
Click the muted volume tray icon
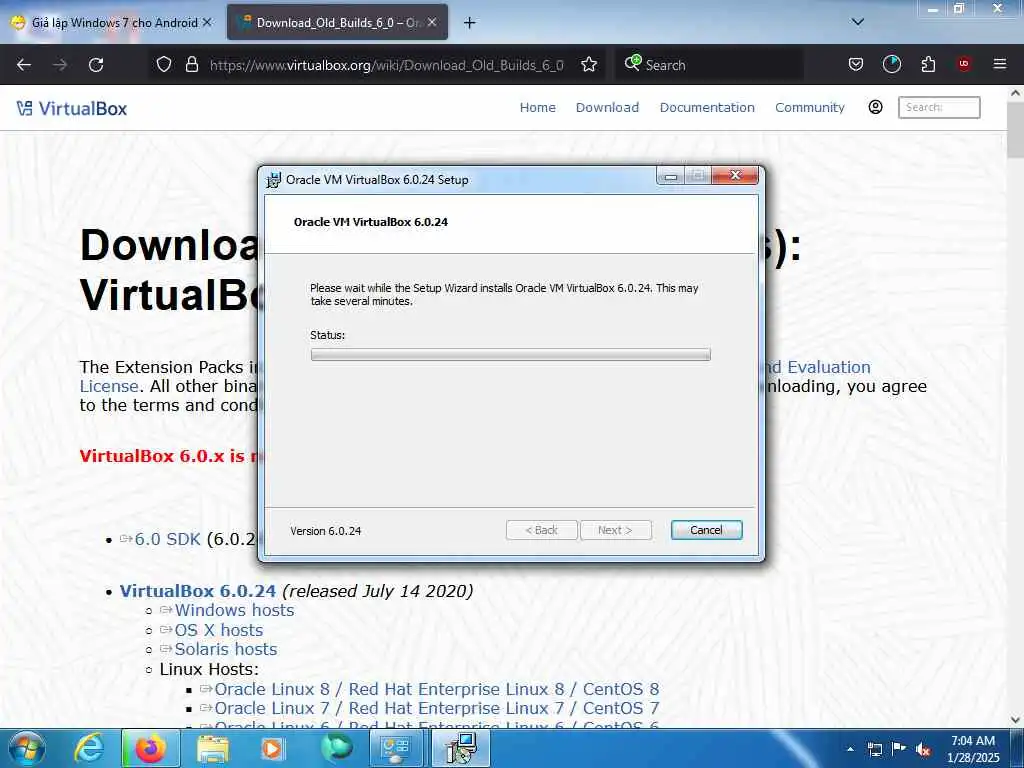tap(923, 749)
